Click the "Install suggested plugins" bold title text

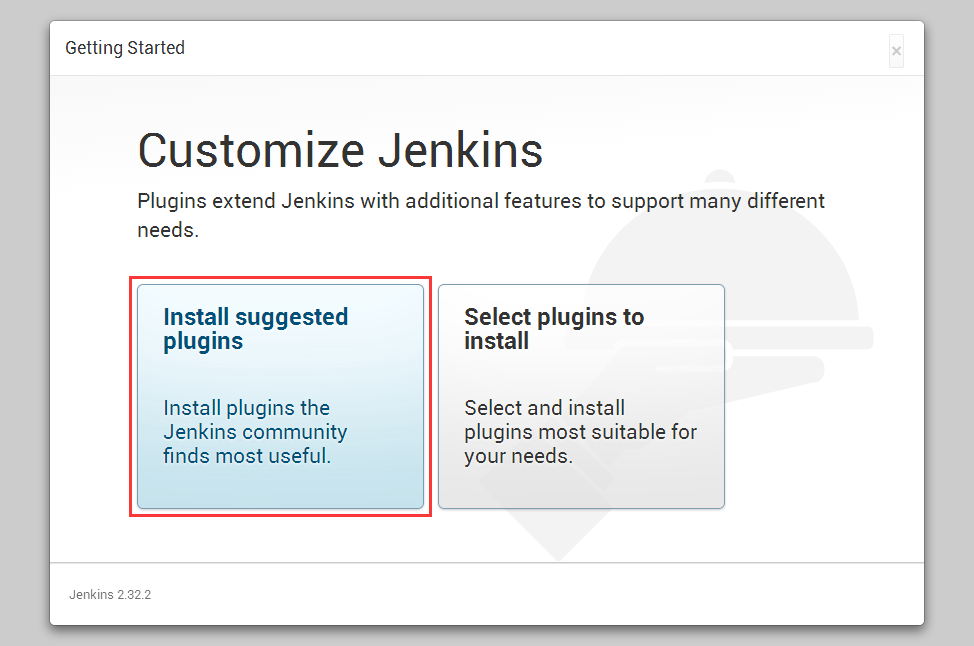click(x=255, y=329)
